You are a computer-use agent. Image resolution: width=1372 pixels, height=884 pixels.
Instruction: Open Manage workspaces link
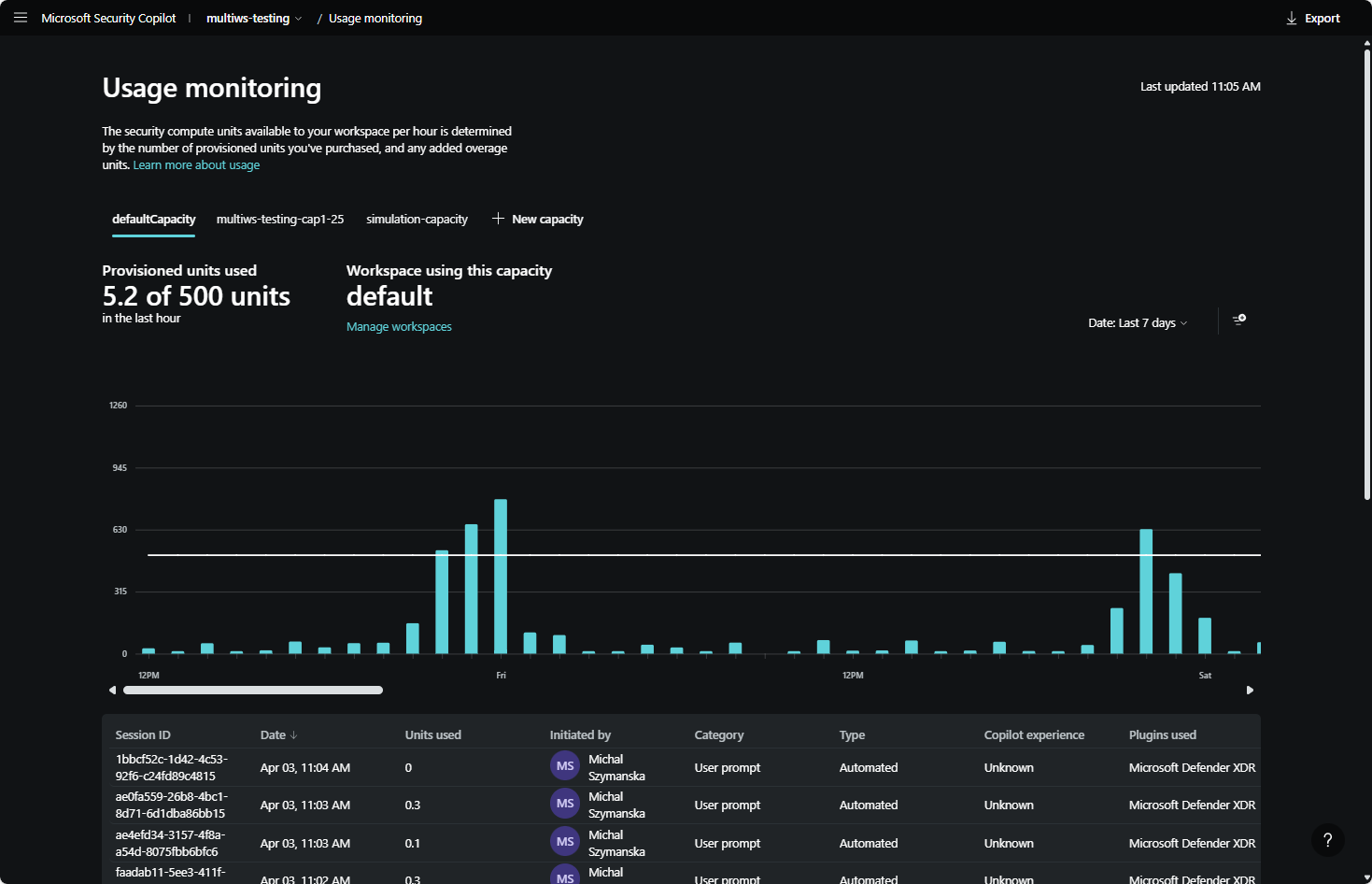399,327
